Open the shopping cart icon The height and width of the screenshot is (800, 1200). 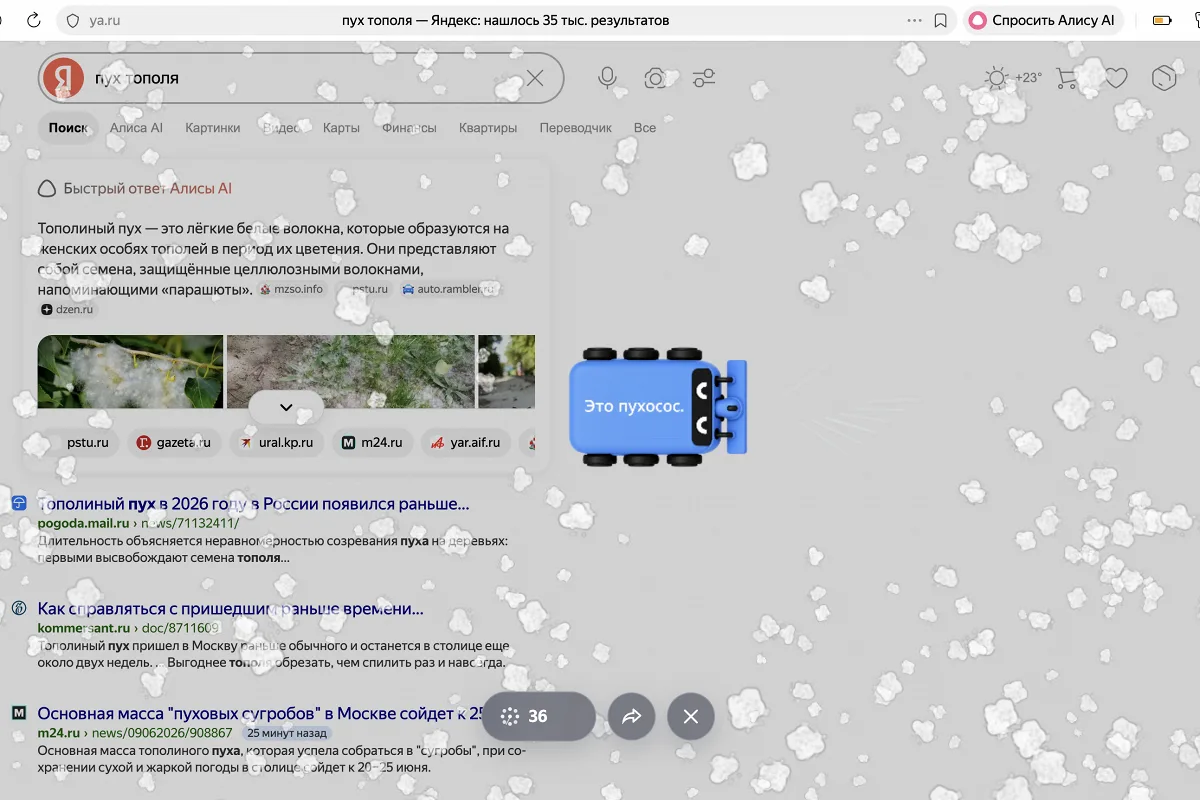(1067, 78)
